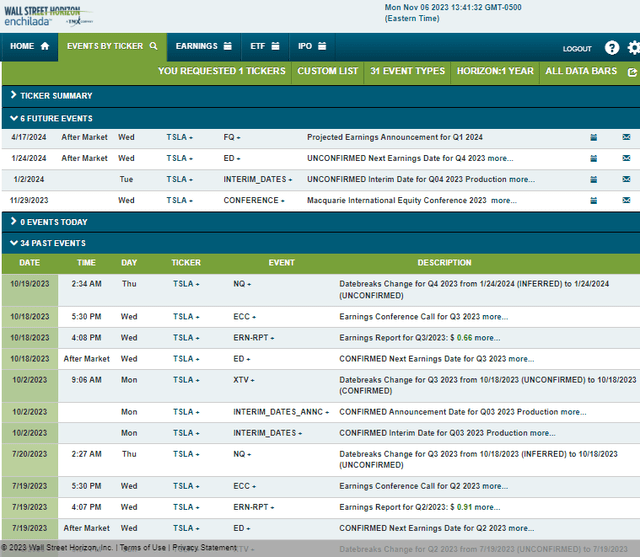Viewport: 640px width, 557px height.
Task: Sort by the DESCRIPTION column header
Action: tap(444, 263)
